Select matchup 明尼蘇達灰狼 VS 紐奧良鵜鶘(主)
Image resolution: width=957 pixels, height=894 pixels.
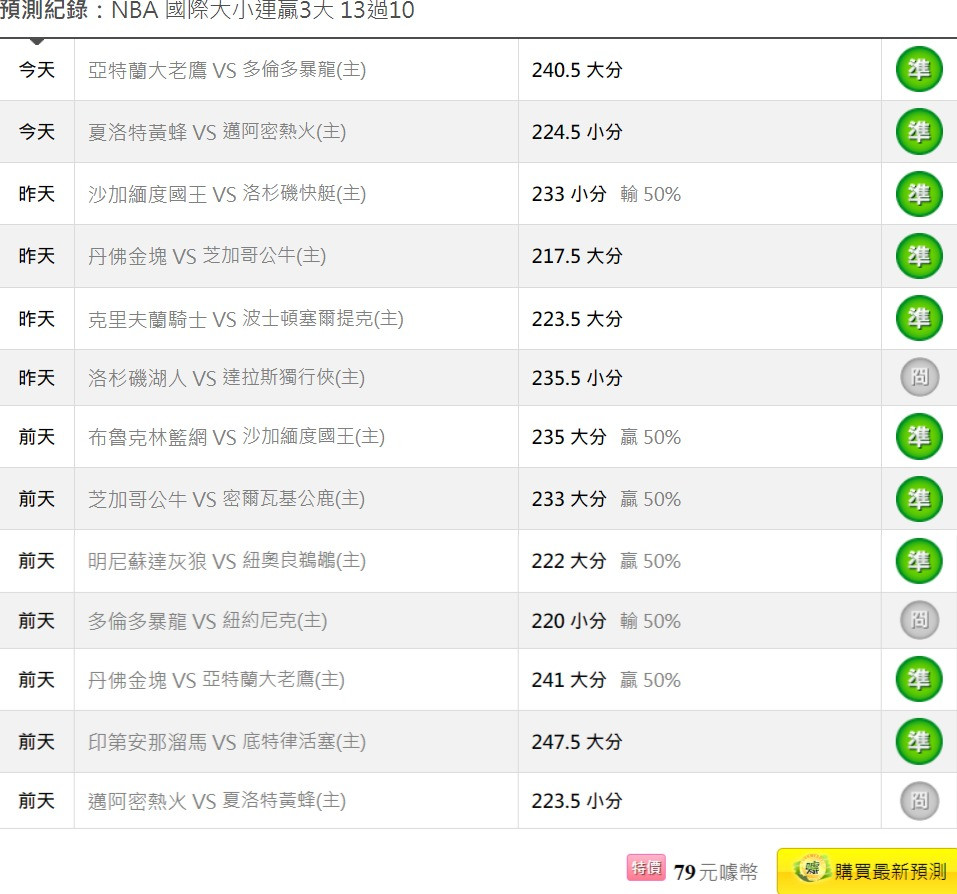227,561
